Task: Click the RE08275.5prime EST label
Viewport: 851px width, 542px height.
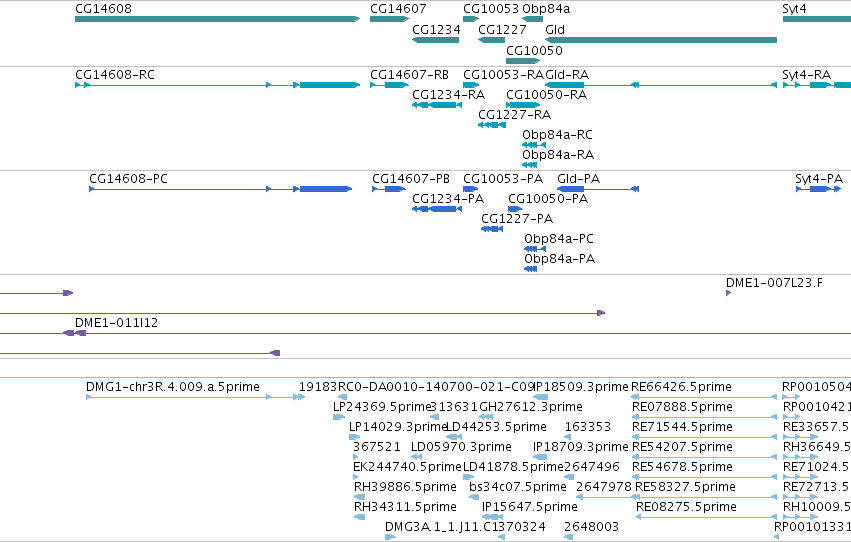Action: pyautogui.click(x=686, y=507)
